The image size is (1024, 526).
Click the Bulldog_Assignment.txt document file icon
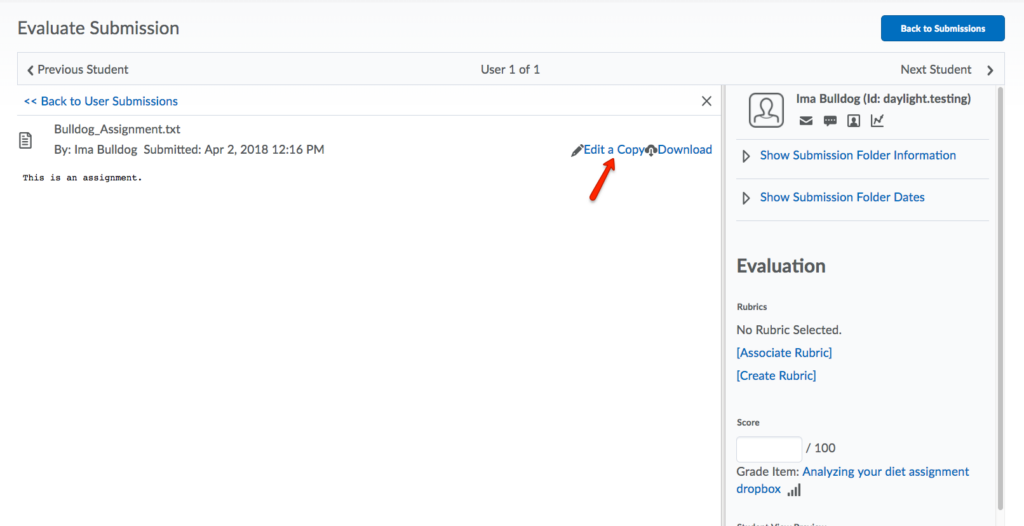coord(27,140)
